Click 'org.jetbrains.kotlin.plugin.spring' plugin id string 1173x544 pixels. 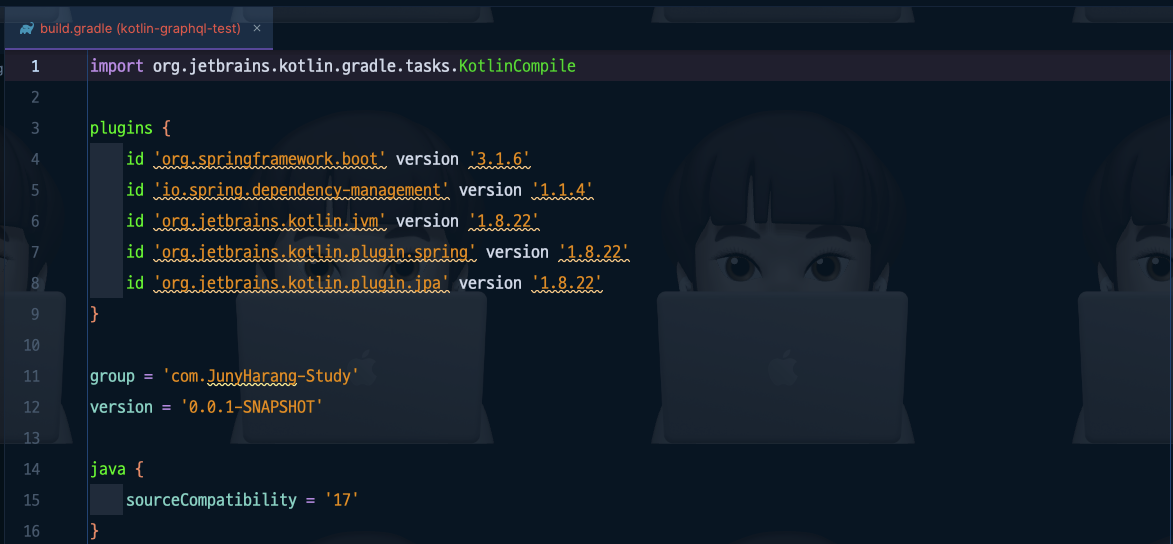tap(315, 252)
